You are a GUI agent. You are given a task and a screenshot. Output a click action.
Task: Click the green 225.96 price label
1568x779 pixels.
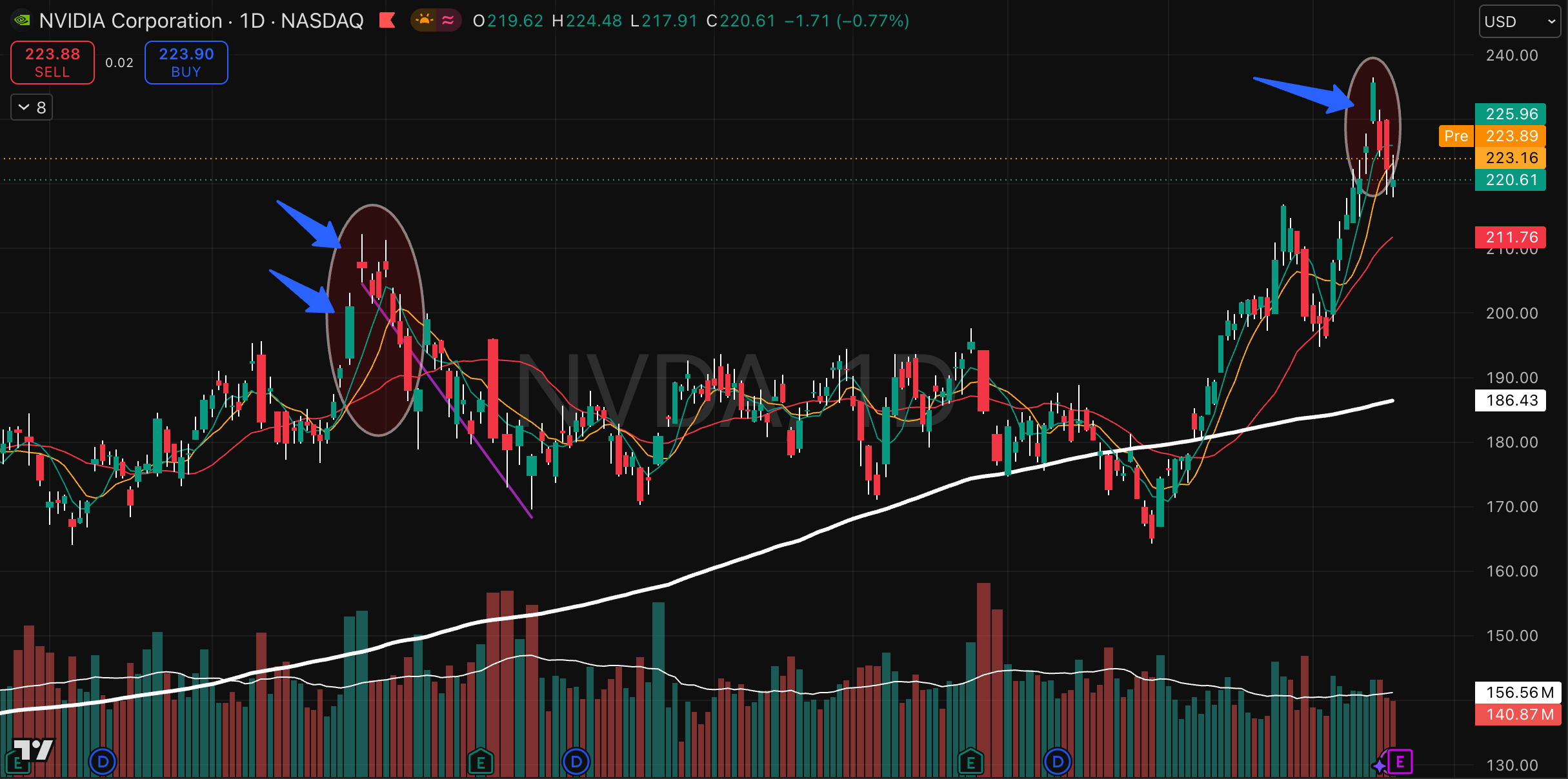pos(1511,114)
